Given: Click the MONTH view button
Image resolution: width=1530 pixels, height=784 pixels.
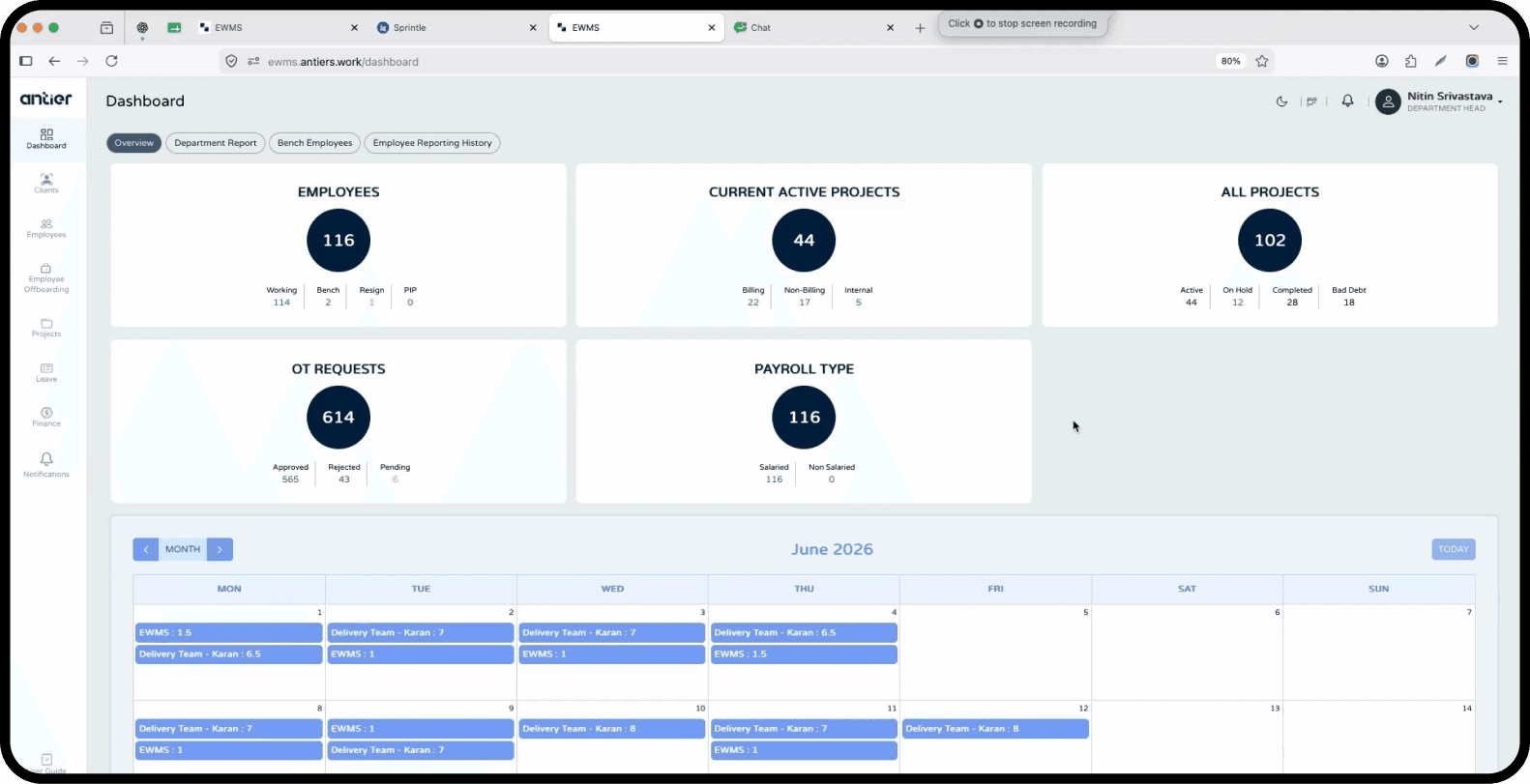Looking at the screenshot, I should (183, 549).
